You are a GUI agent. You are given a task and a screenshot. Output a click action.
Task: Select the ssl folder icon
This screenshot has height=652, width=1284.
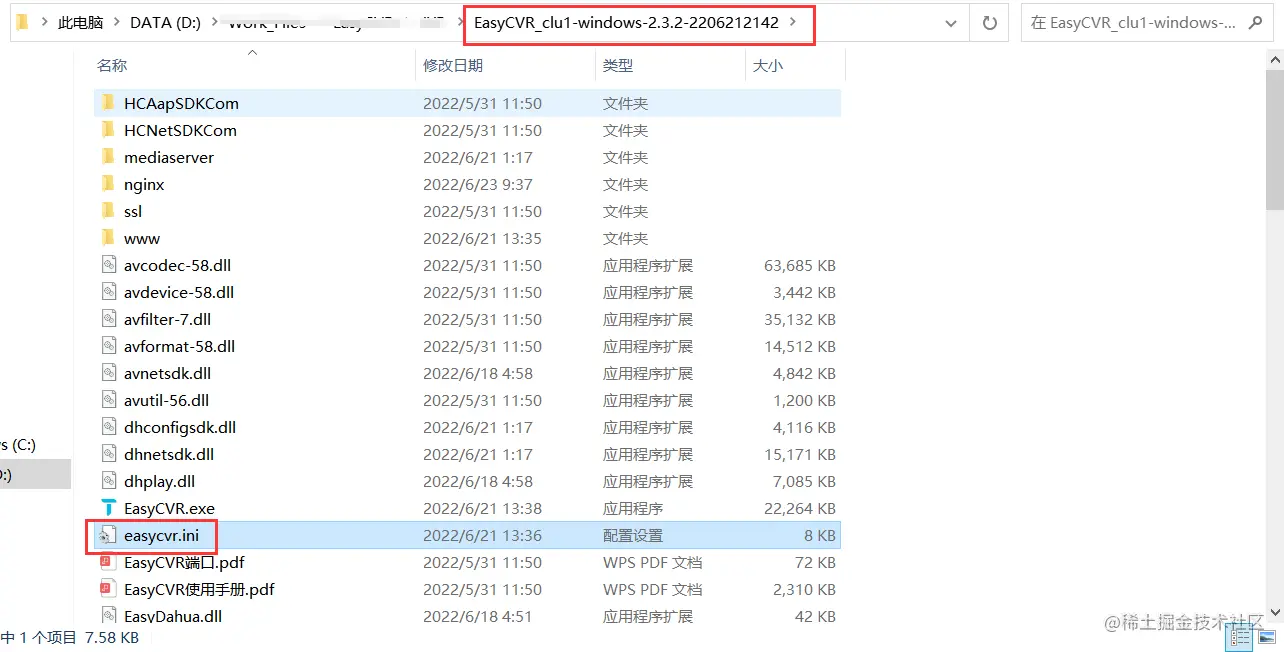click(x=108, y=211)
